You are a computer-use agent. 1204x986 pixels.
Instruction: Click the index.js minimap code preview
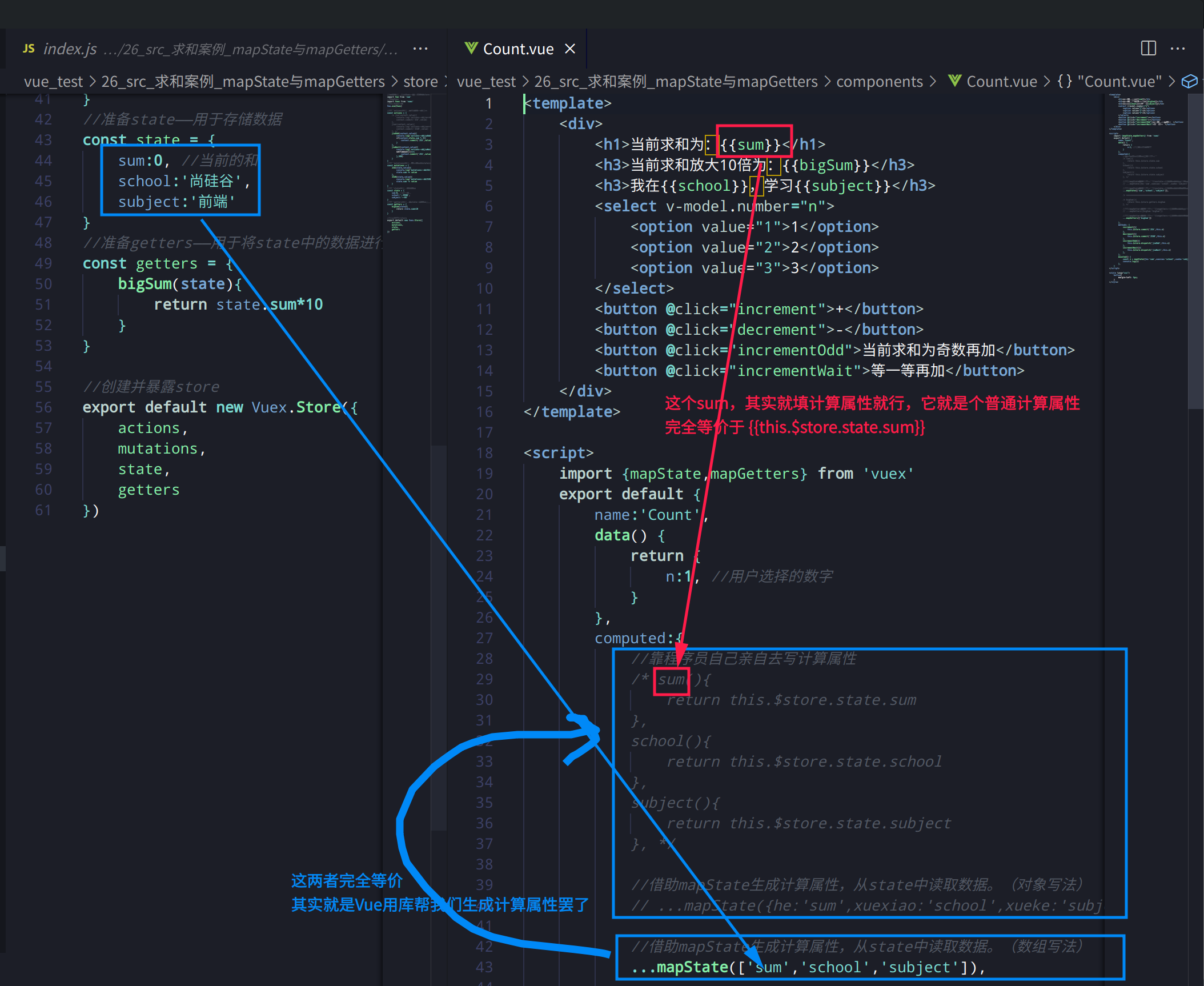point(408,163)
